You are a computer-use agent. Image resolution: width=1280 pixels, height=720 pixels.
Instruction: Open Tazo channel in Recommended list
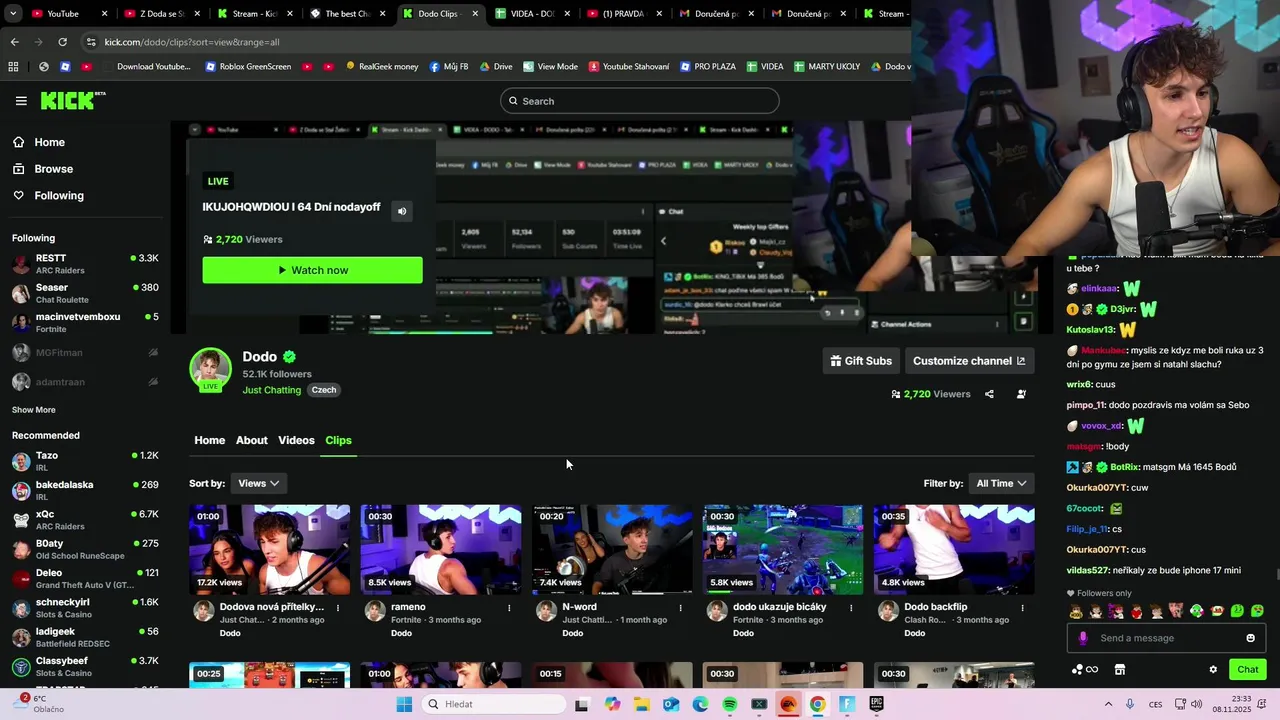(x=85, y=461)
